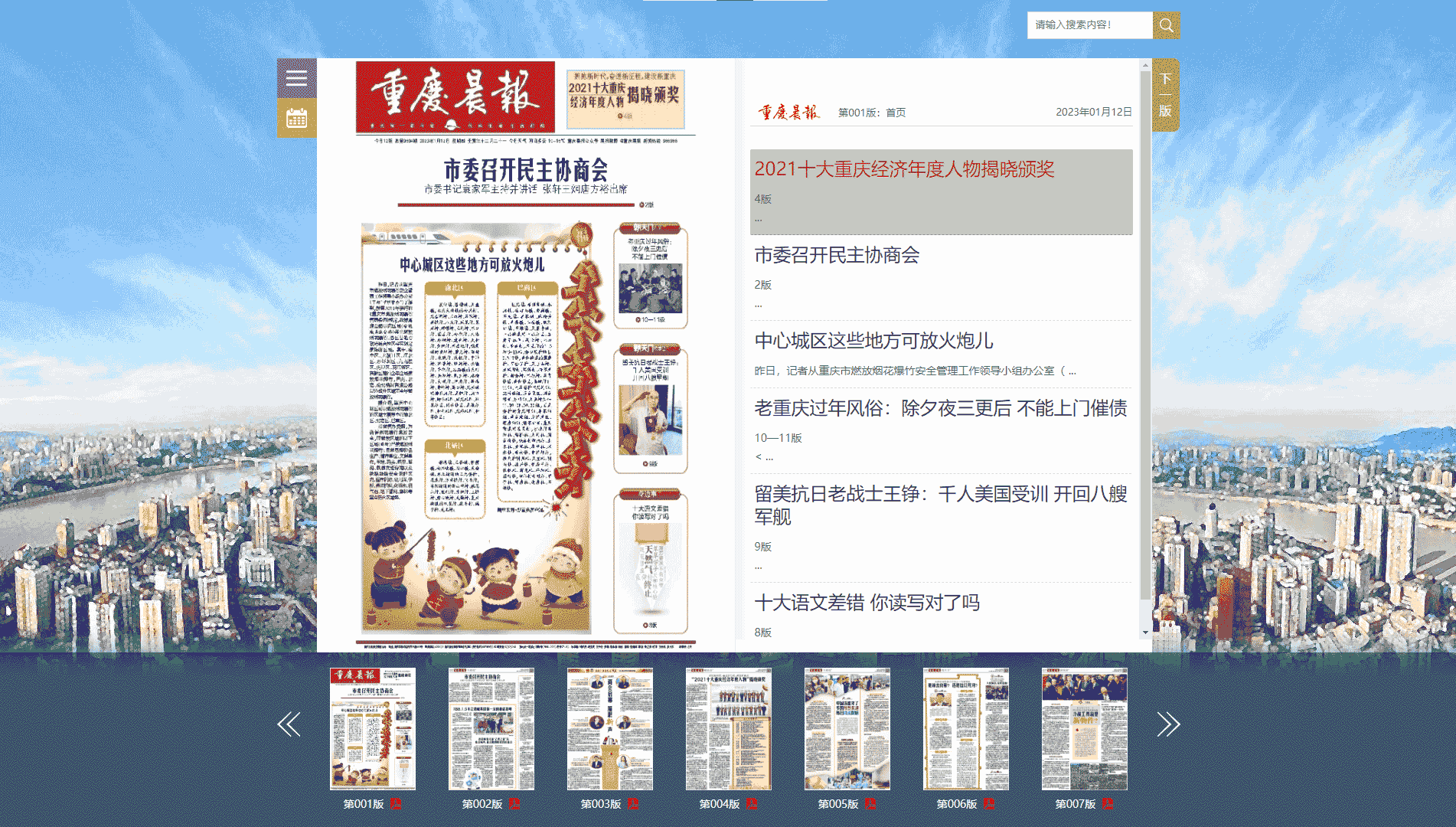Open thumbnail of page 第006版
The height and width of the screenshot is (827, 1456).
(x=966, y=728)
